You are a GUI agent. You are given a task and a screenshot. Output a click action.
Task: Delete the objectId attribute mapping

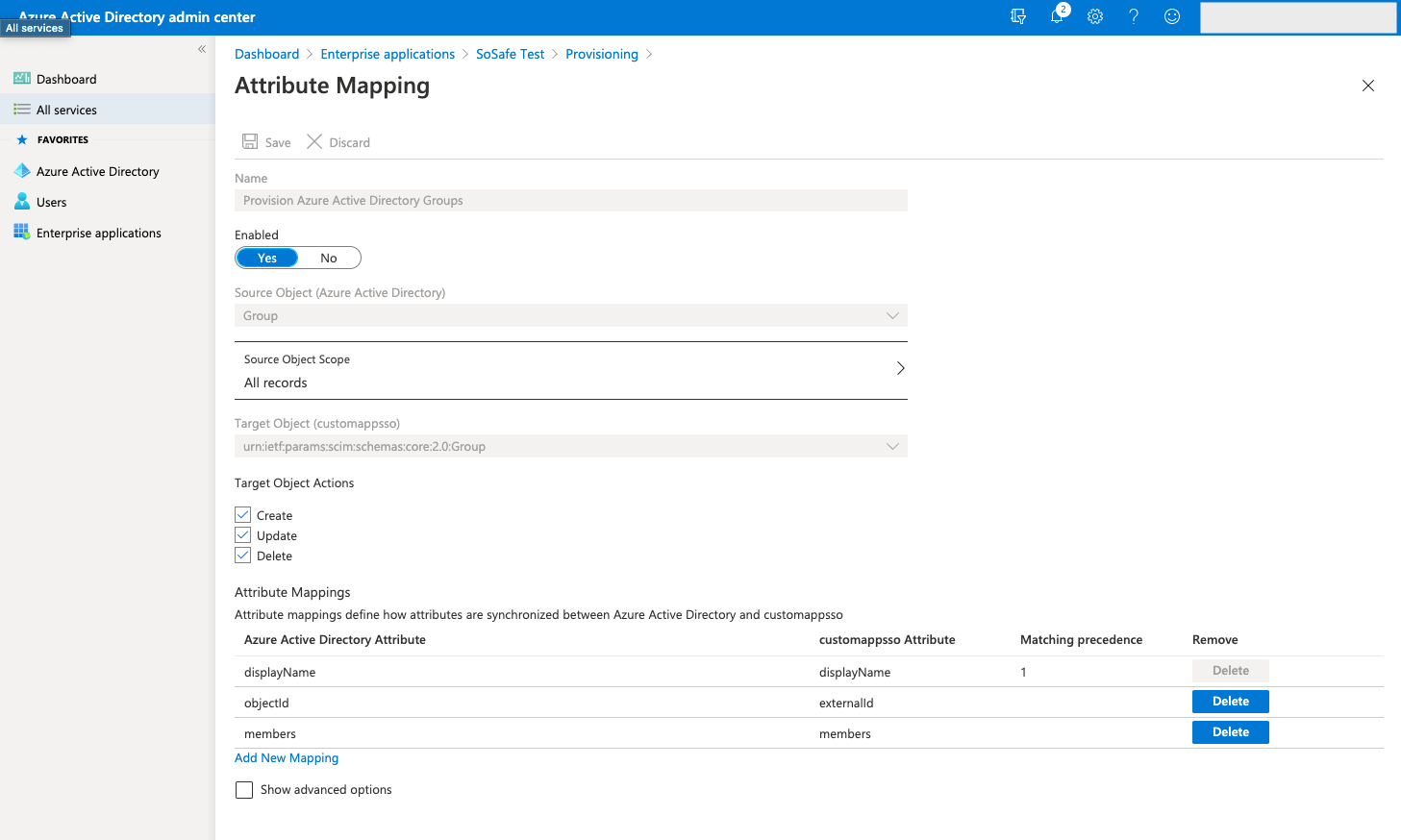(x=1230, y=702)
